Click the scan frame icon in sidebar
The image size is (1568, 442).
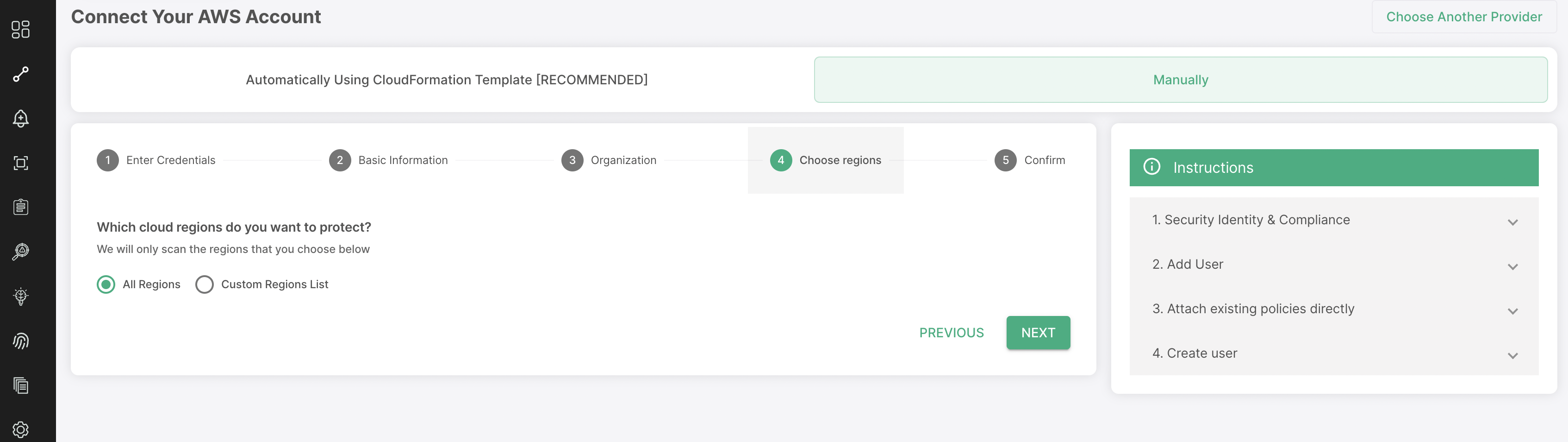coord(21,163)
